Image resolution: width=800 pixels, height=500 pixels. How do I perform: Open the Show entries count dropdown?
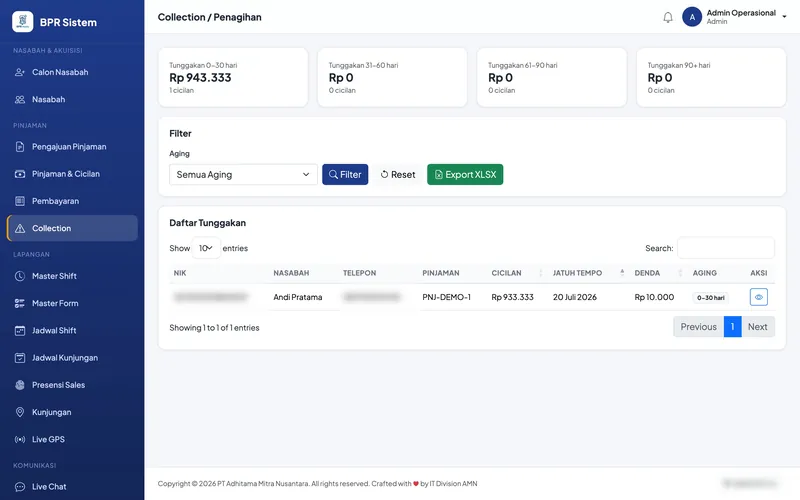(206, 248)
